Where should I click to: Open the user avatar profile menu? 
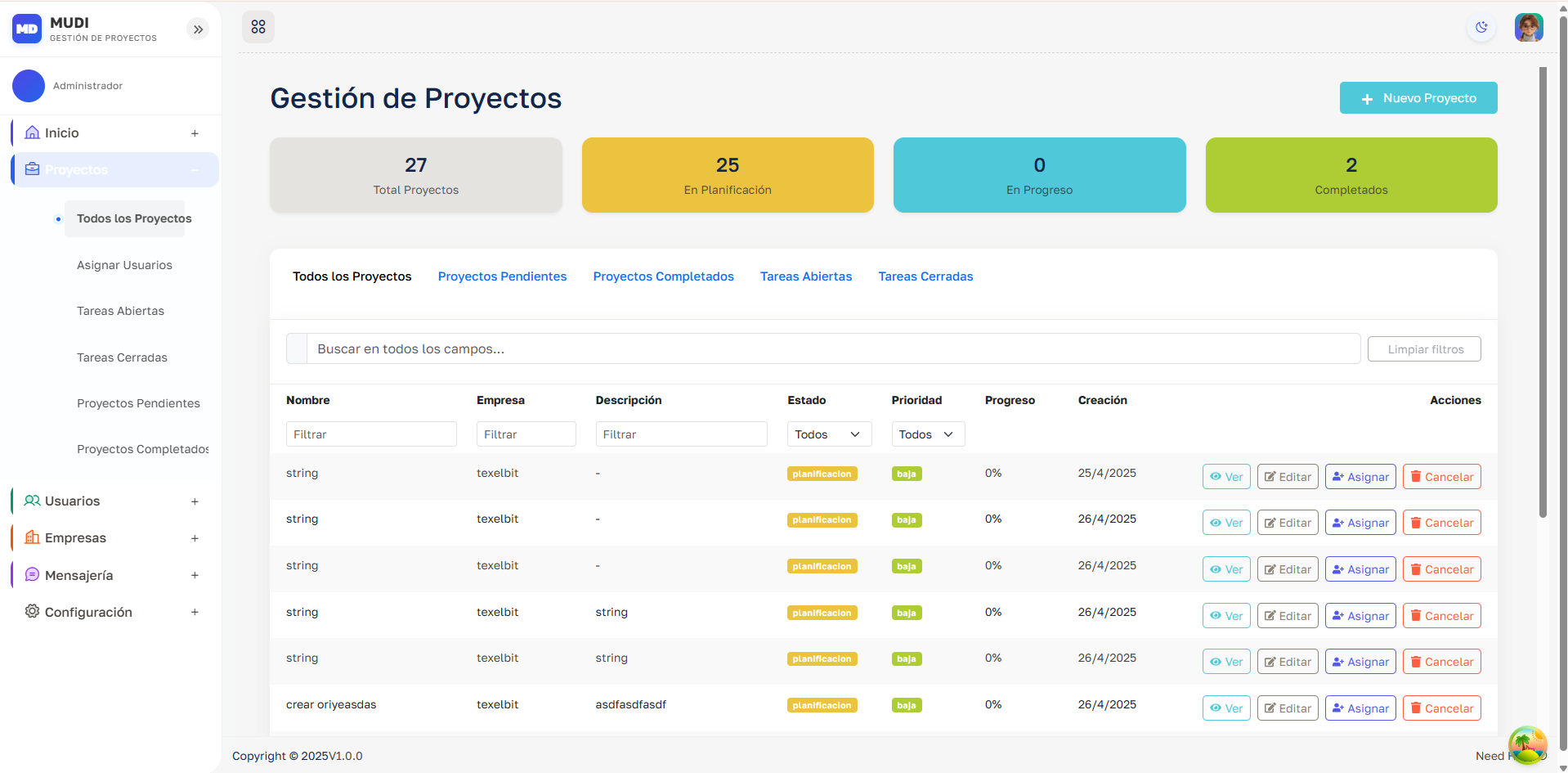(x=1528, y=28)
